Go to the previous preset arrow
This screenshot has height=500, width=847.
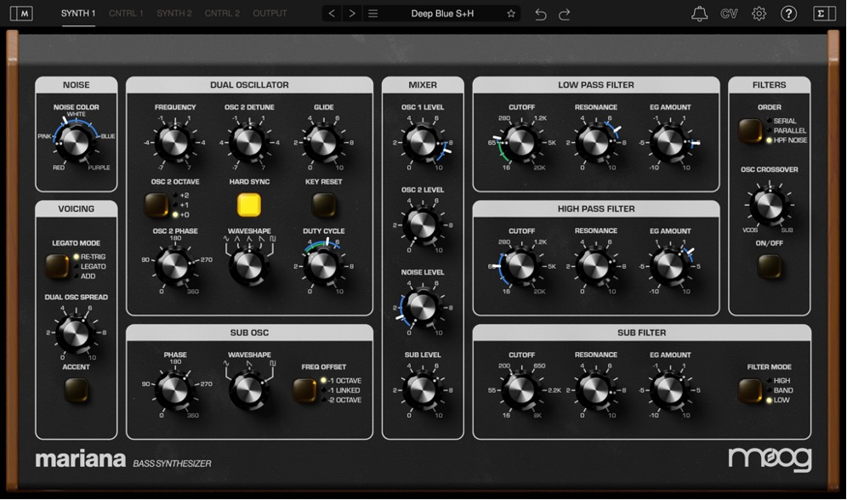tap(332, 13)
